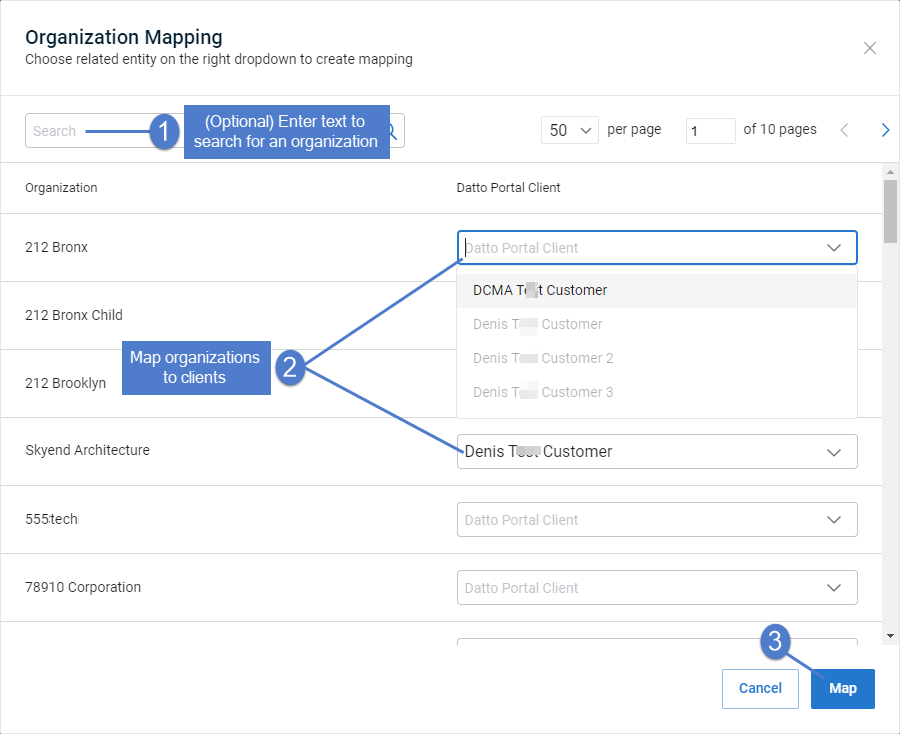This screenshot has width=900, height=734.
Task: Click the Skyend Architecture organization name
Action: point(87,451)
